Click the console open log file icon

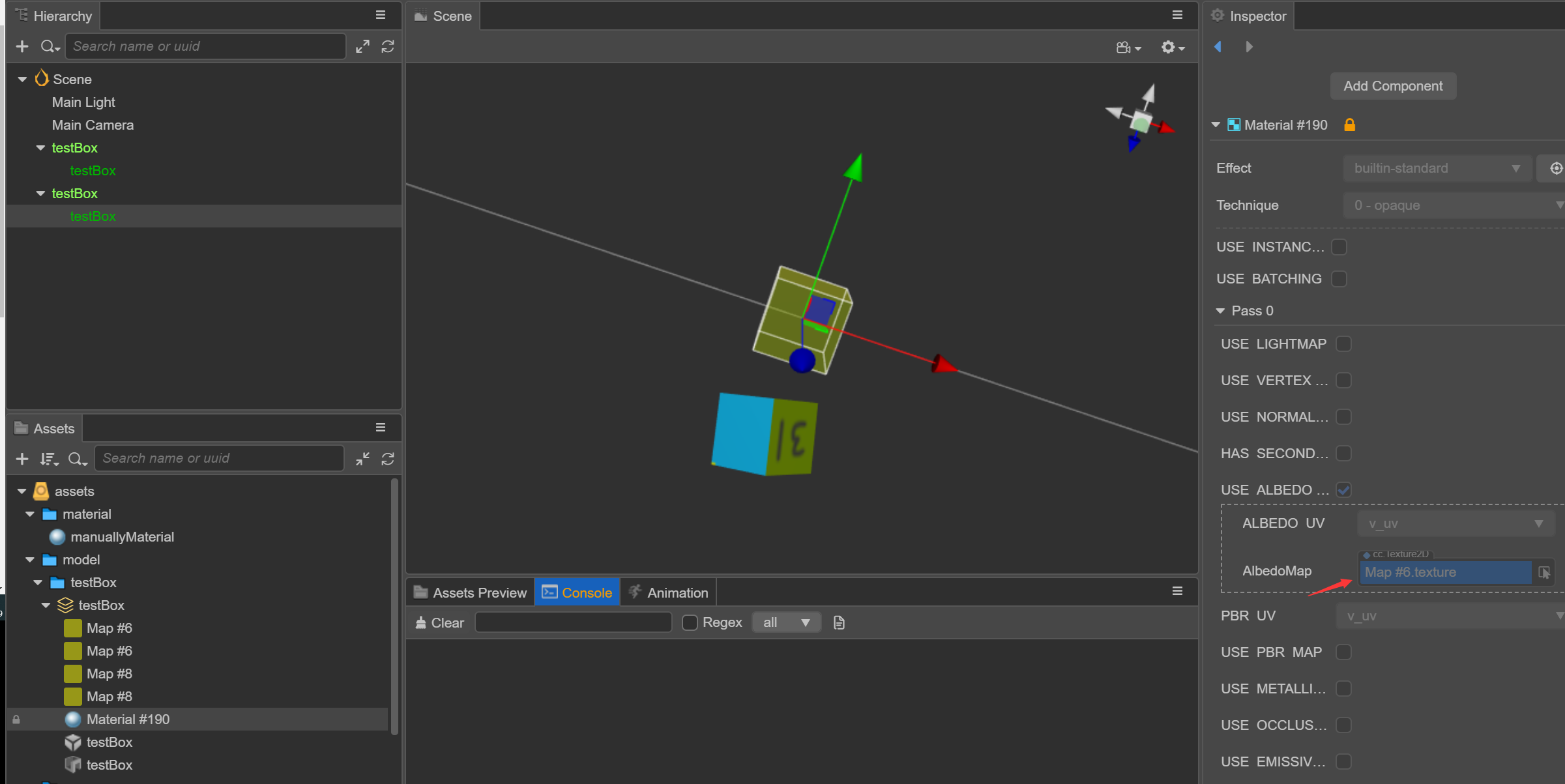(x=839, y=622)
